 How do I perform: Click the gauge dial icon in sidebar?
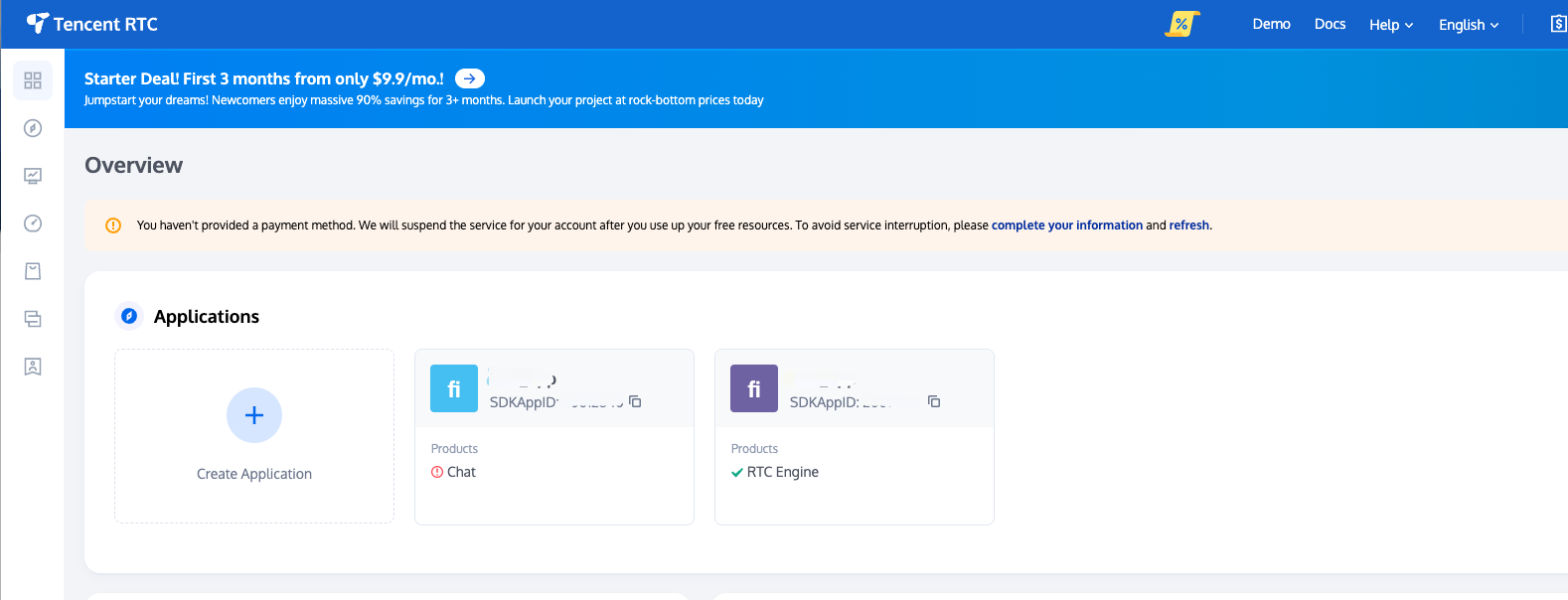click(33, 224)
